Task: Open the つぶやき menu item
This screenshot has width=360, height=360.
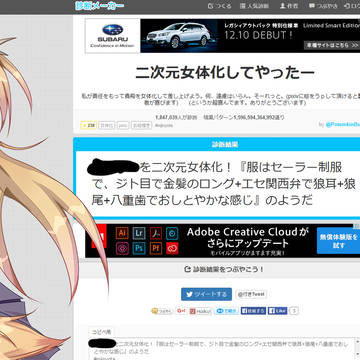Action: (323, 6)
